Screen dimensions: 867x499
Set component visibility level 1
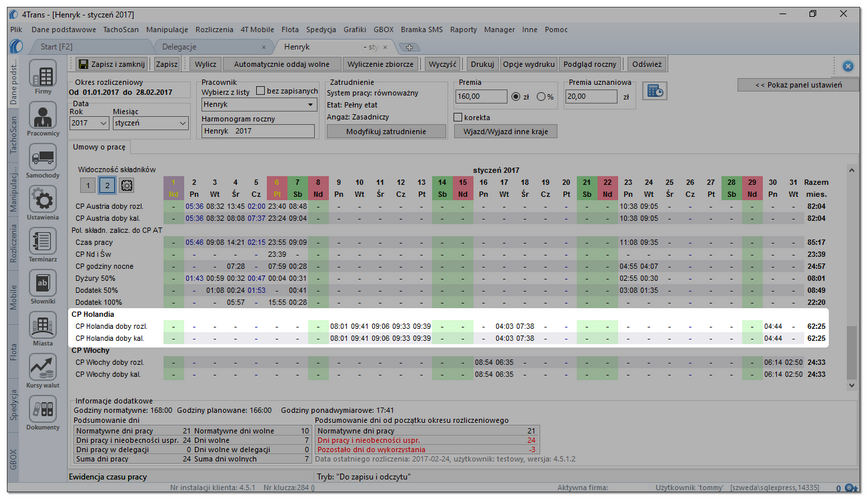coord(88,185)
